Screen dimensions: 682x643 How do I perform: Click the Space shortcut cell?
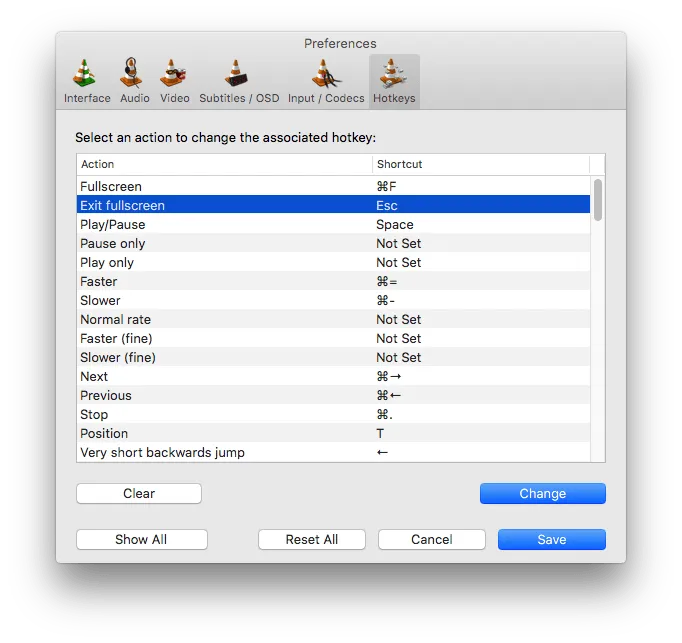(394, 224)
